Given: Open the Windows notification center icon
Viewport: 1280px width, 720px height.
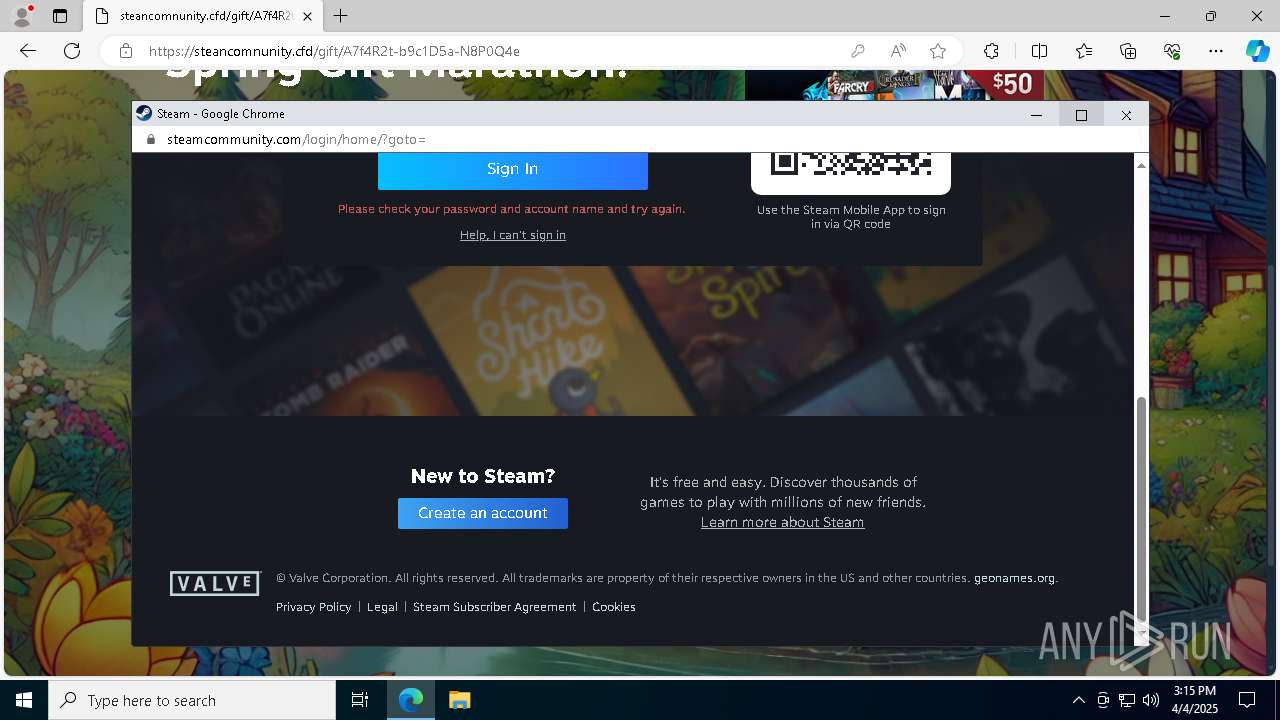Looking at the screenshot, I should coord(1247,700).
